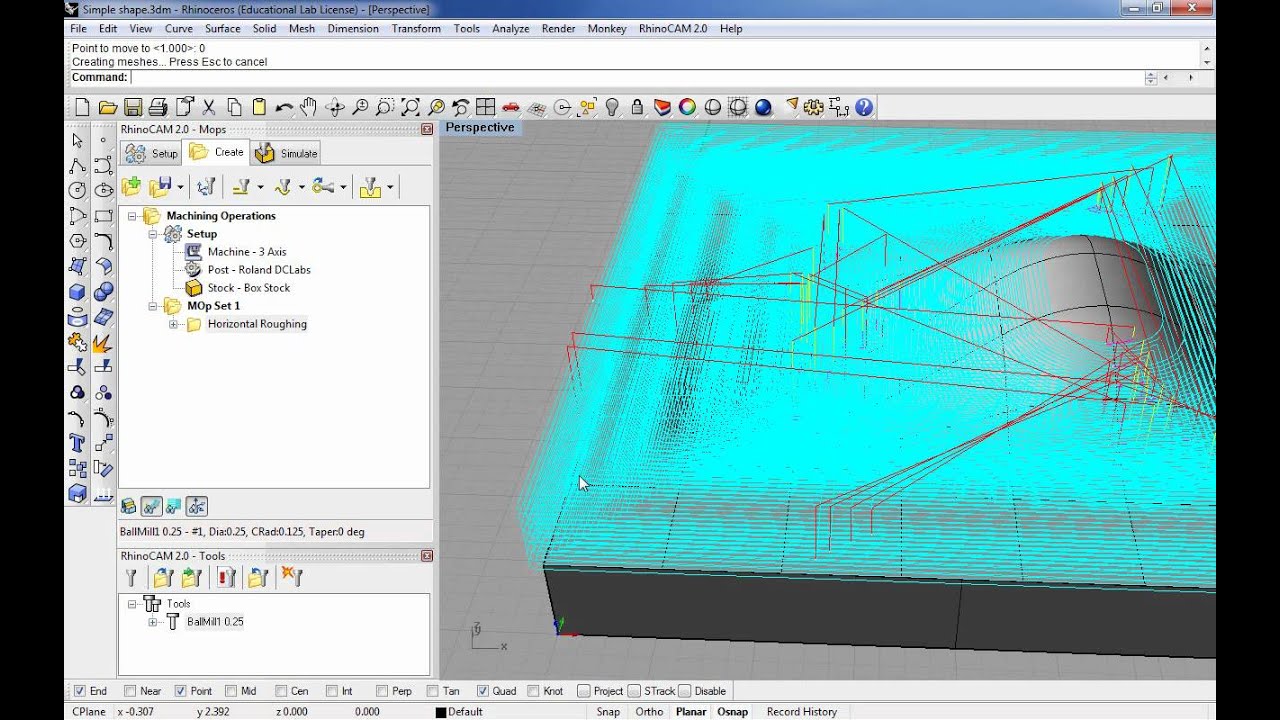Click the Explode icon in left toolbar
This screenshot has height=720, width=1280.
tap(102, 342)
